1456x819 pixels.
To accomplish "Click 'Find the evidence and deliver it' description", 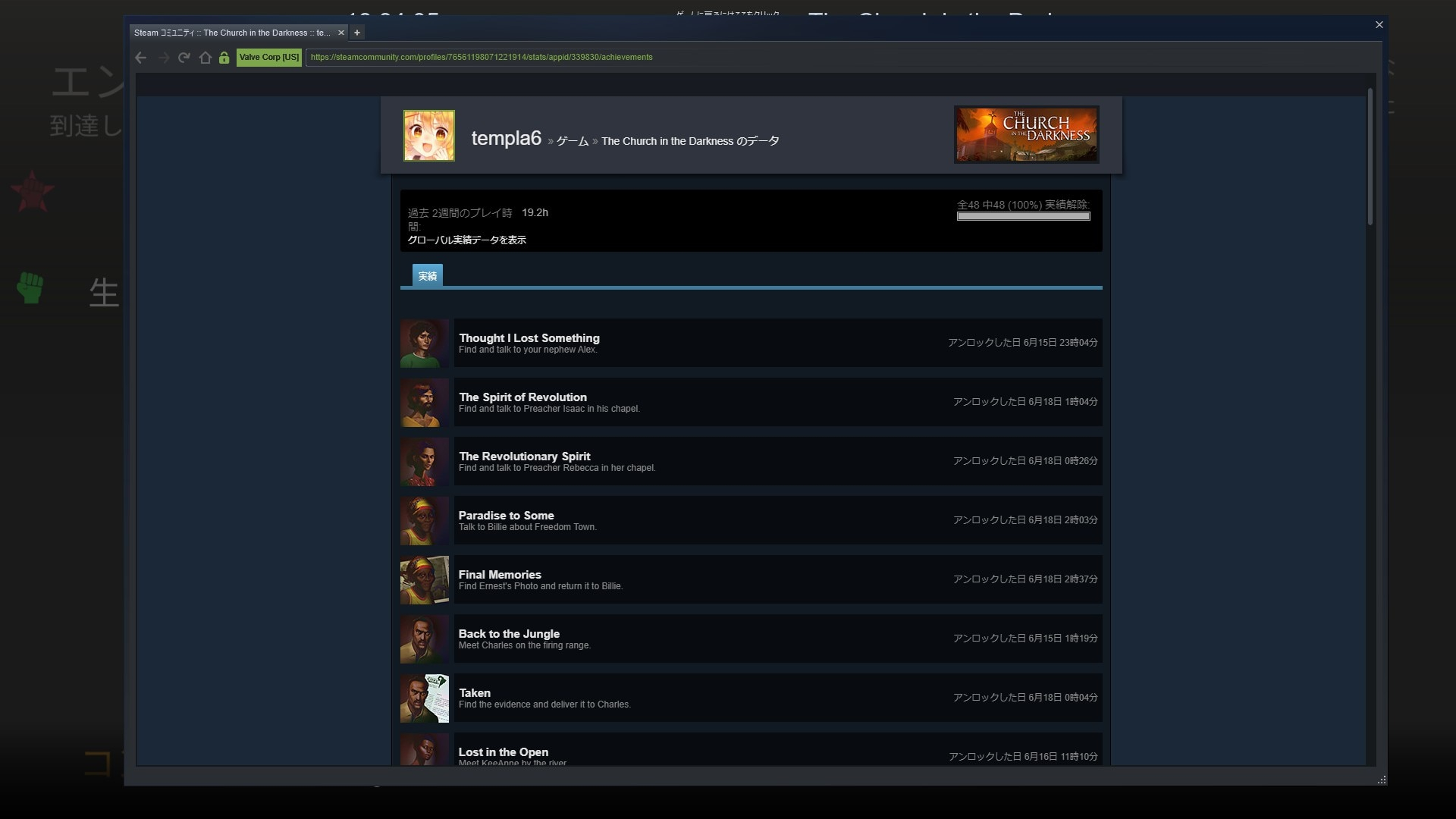I will (544, 704).
